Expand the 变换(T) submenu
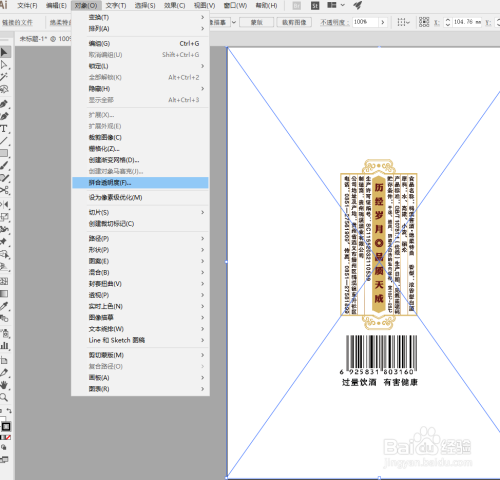 pyautogui.click(x=140, y=17)
